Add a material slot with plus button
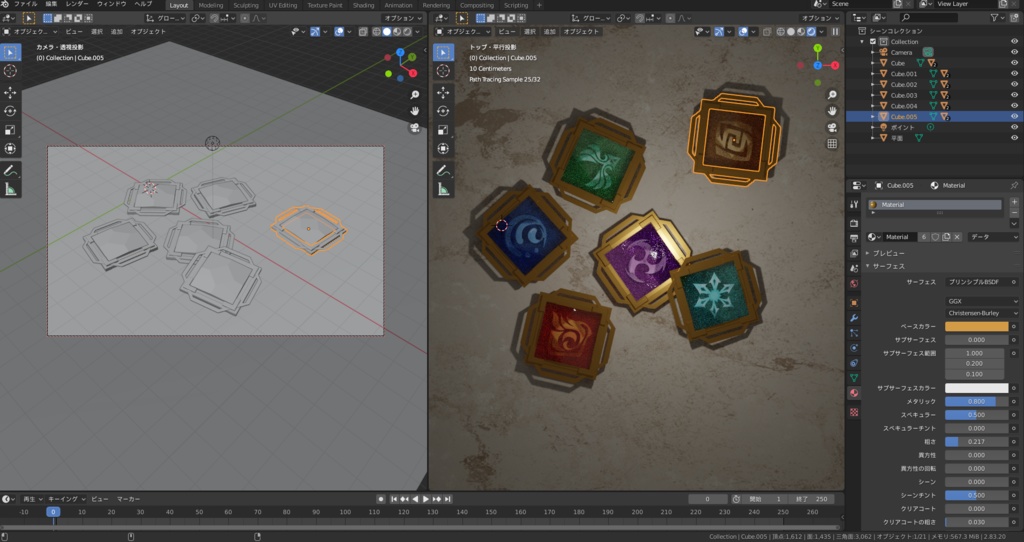The image size is (1024, 542). coord(1014,202)
